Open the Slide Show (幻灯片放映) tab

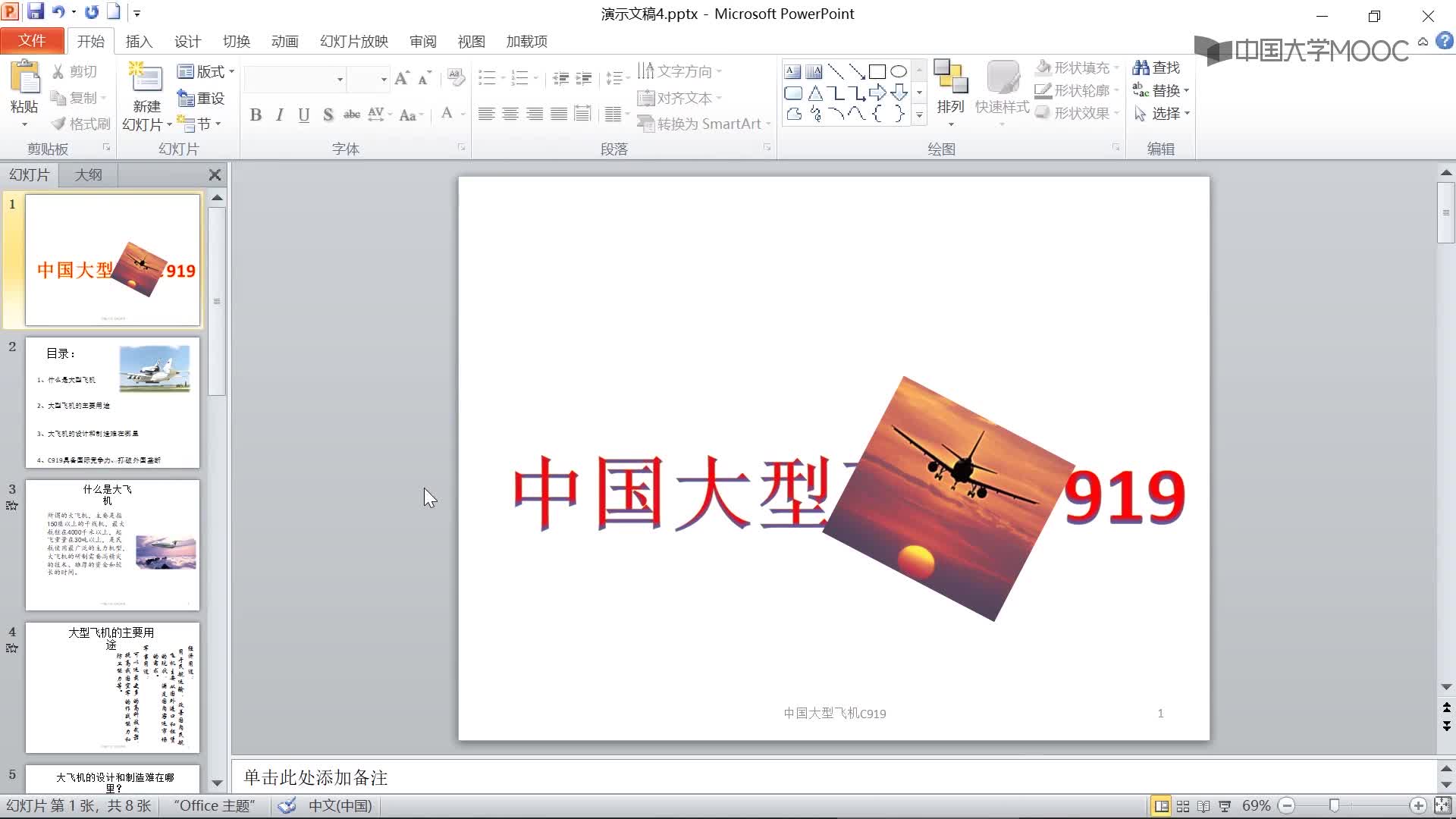(x=354, y=41)
